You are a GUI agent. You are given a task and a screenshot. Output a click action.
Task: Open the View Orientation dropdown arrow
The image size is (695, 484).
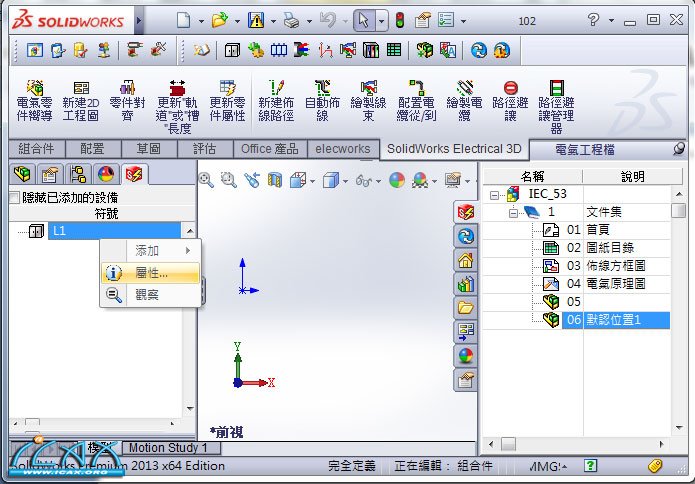click(313, 181)
